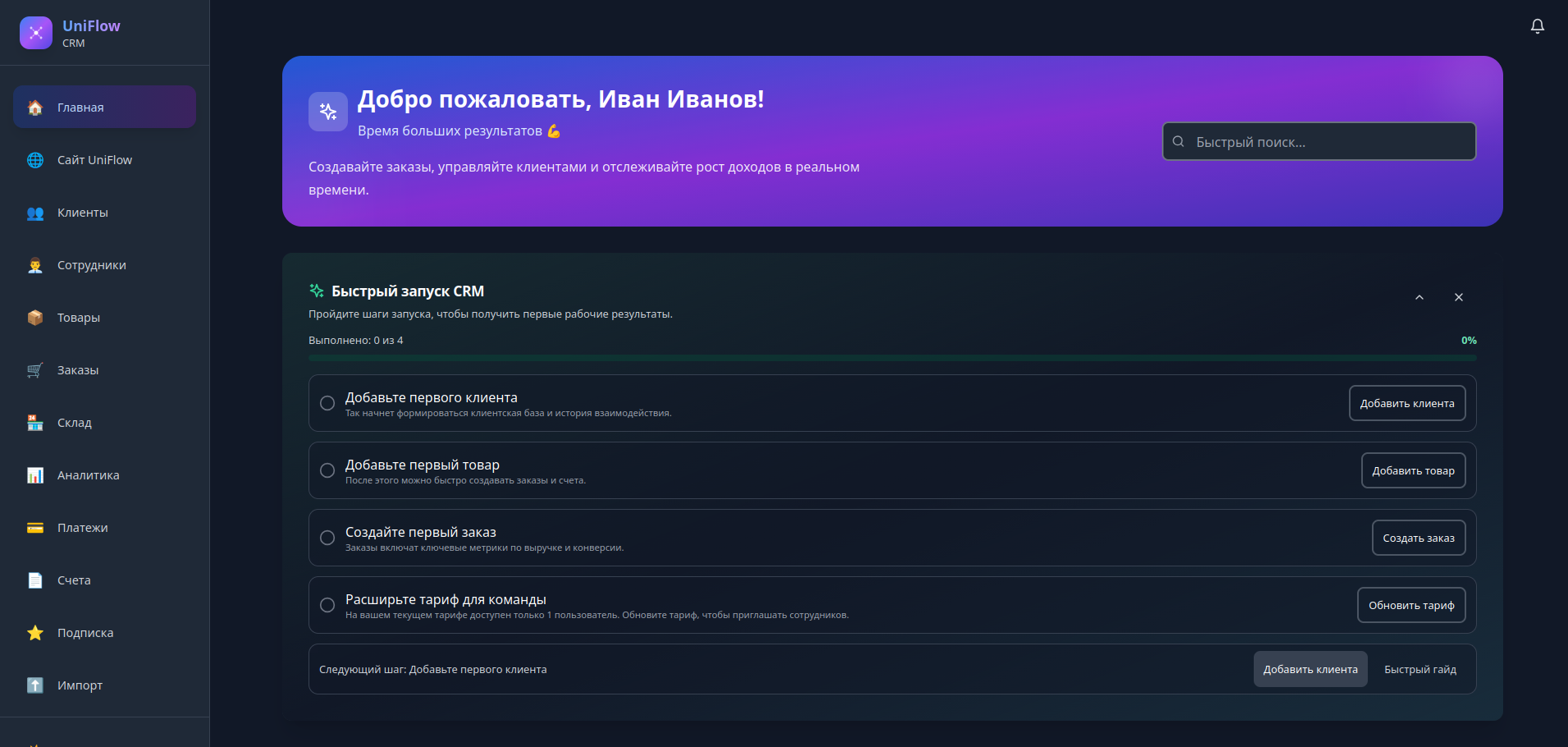Click the 'Быстрый поиск' search field
The width and height of the screenshot is (1568, 747).
[1318, 141]
